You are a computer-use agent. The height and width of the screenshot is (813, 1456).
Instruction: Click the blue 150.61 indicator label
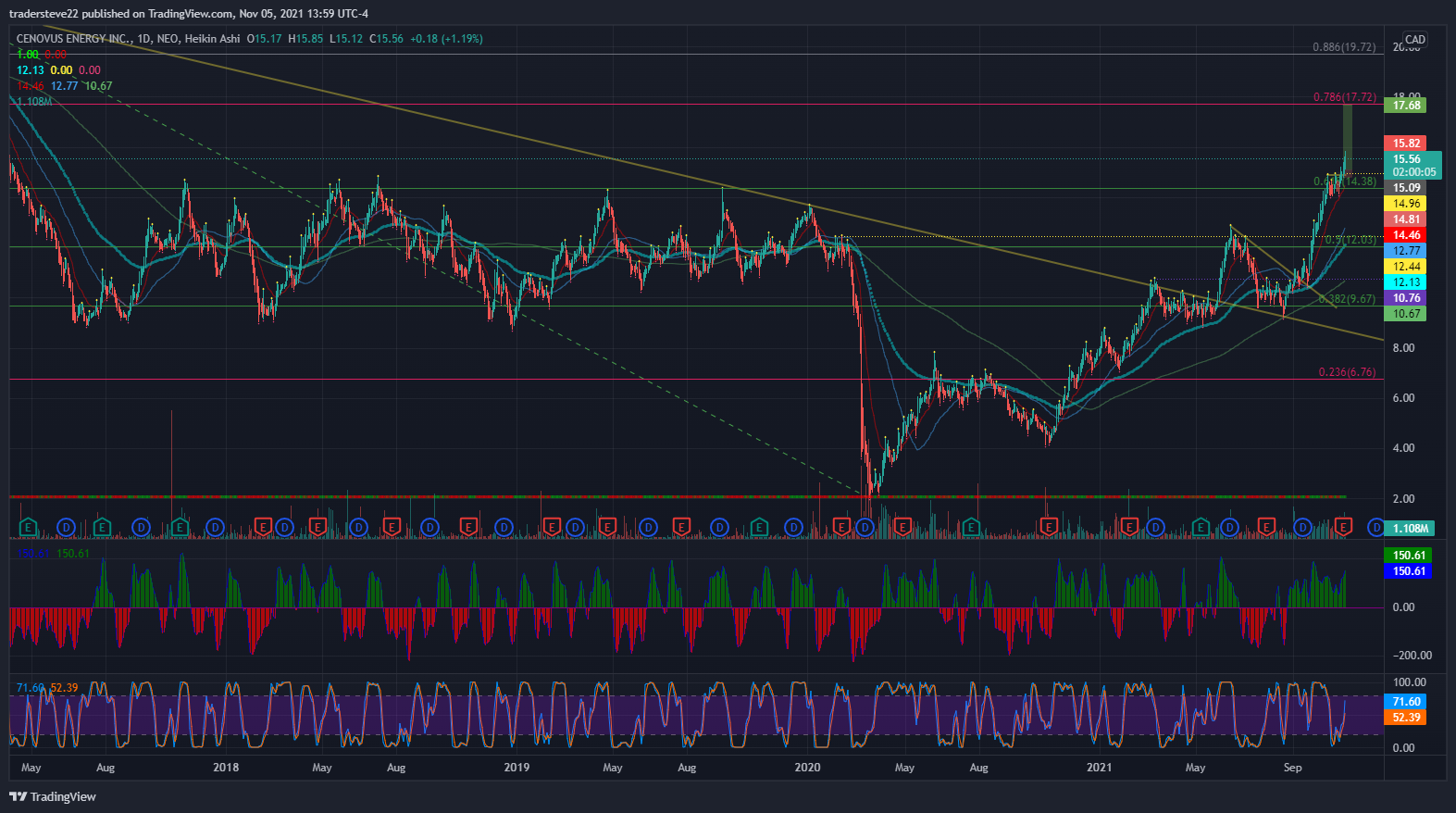(1408, 571)
